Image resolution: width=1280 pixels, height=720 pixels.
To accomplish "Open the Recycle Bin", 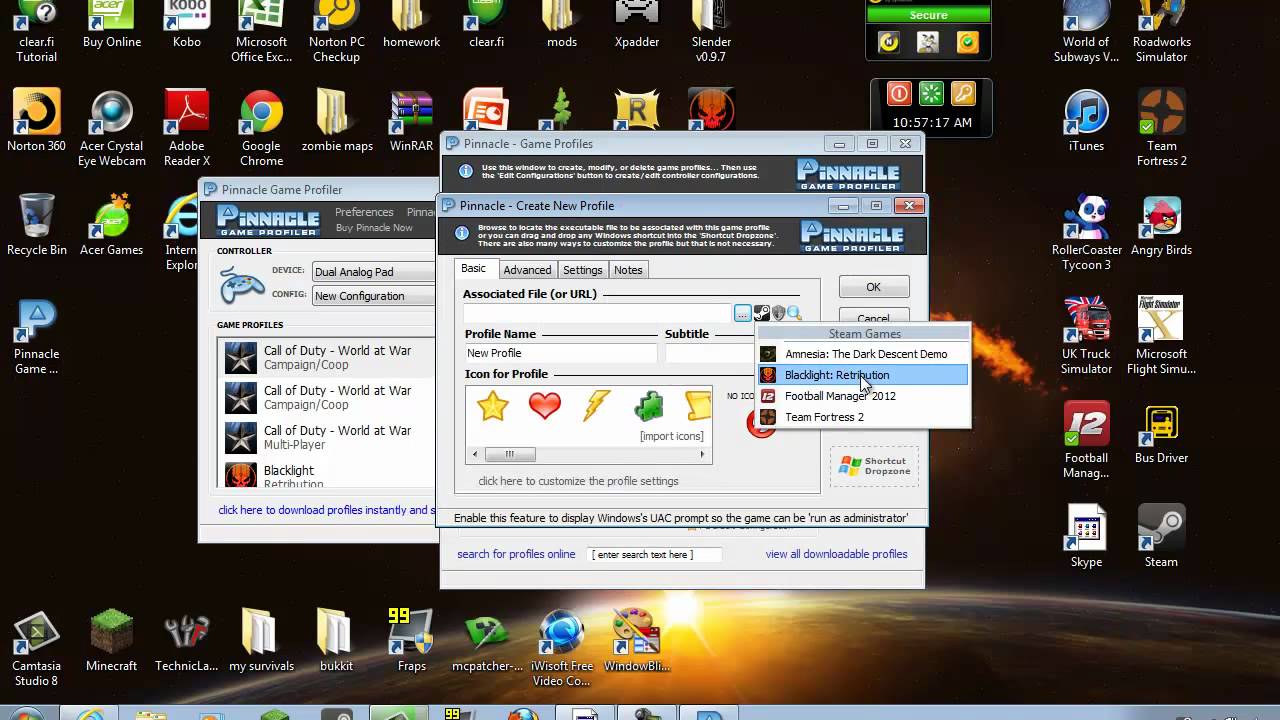I will click(x=37, y=225).
